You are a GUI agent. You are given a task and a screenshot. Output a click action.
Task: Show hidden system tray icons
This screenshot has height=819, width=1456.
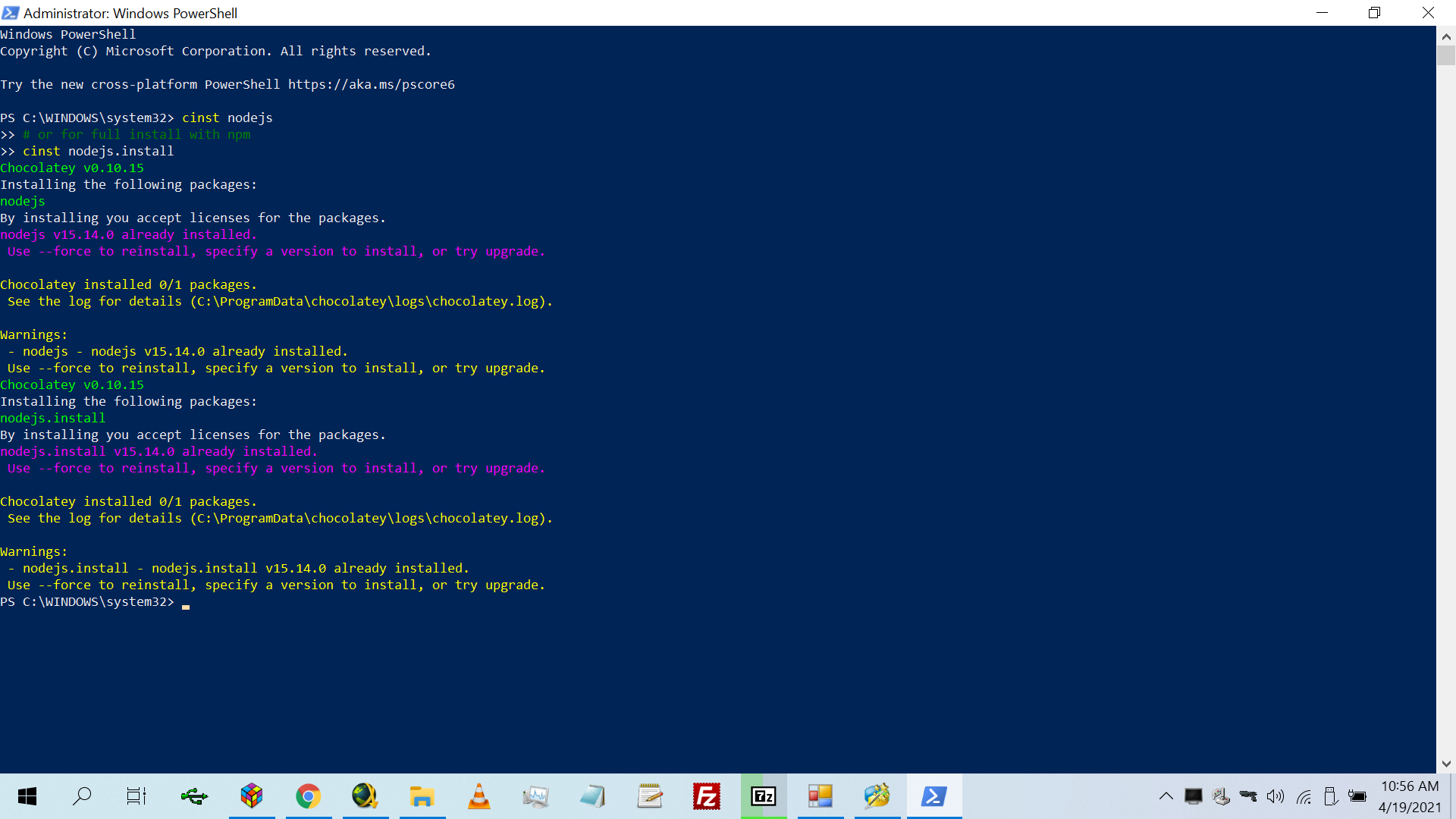(x=1166, y=796)
